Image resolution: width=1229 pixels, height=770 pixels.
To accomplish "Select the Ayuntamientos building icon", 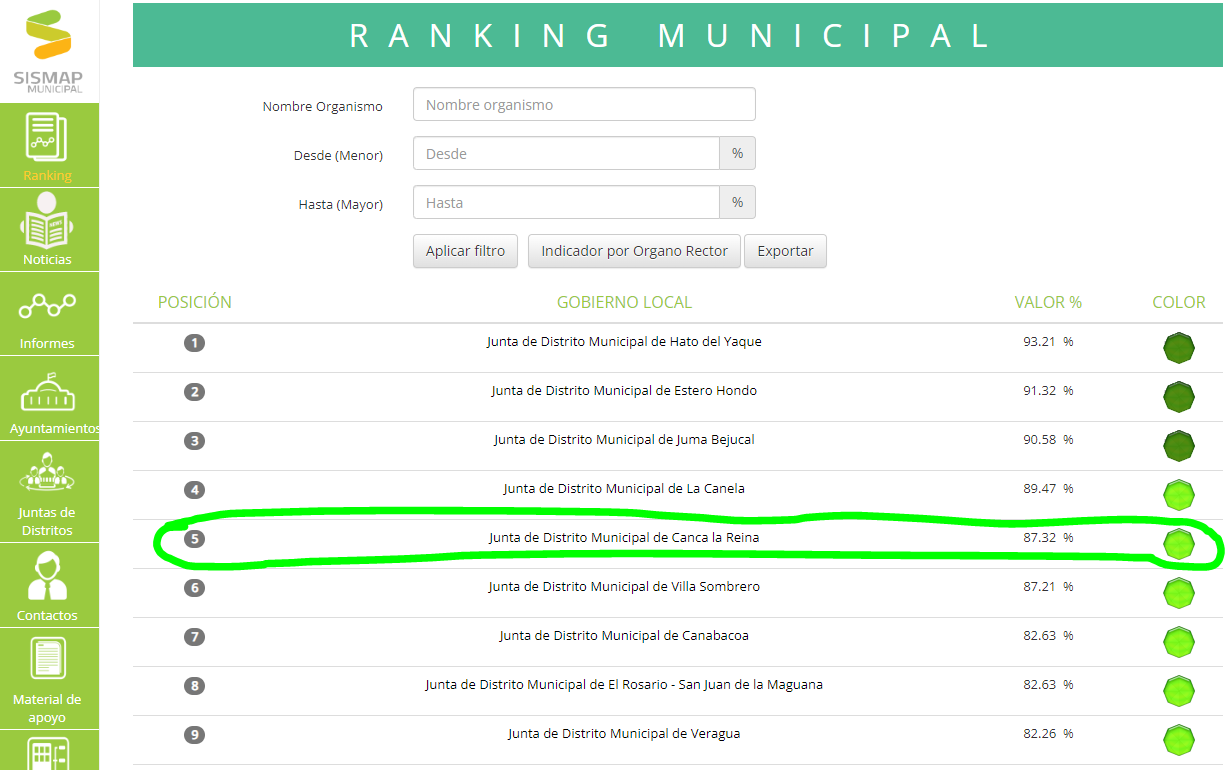I will click(48, 392).
